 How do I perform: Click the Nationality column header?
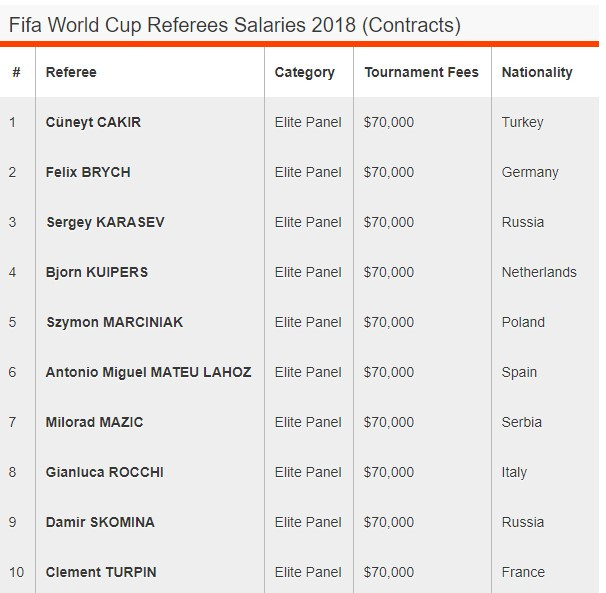[x=537, y=72]
